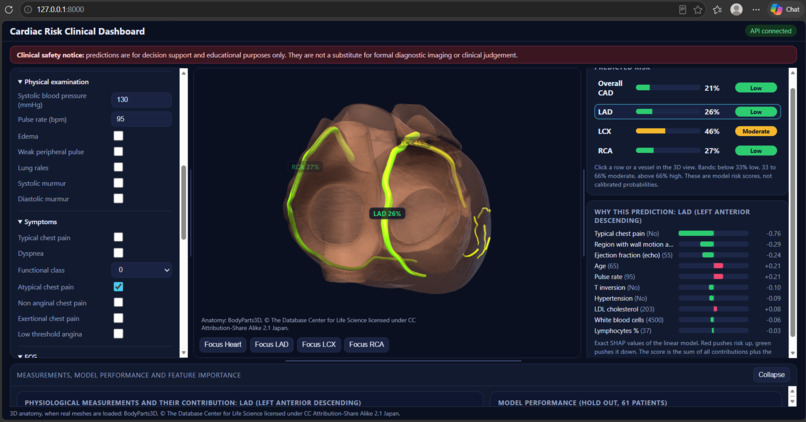Enable the Dyspnea checkbox
806x422 pixels.
118,253
